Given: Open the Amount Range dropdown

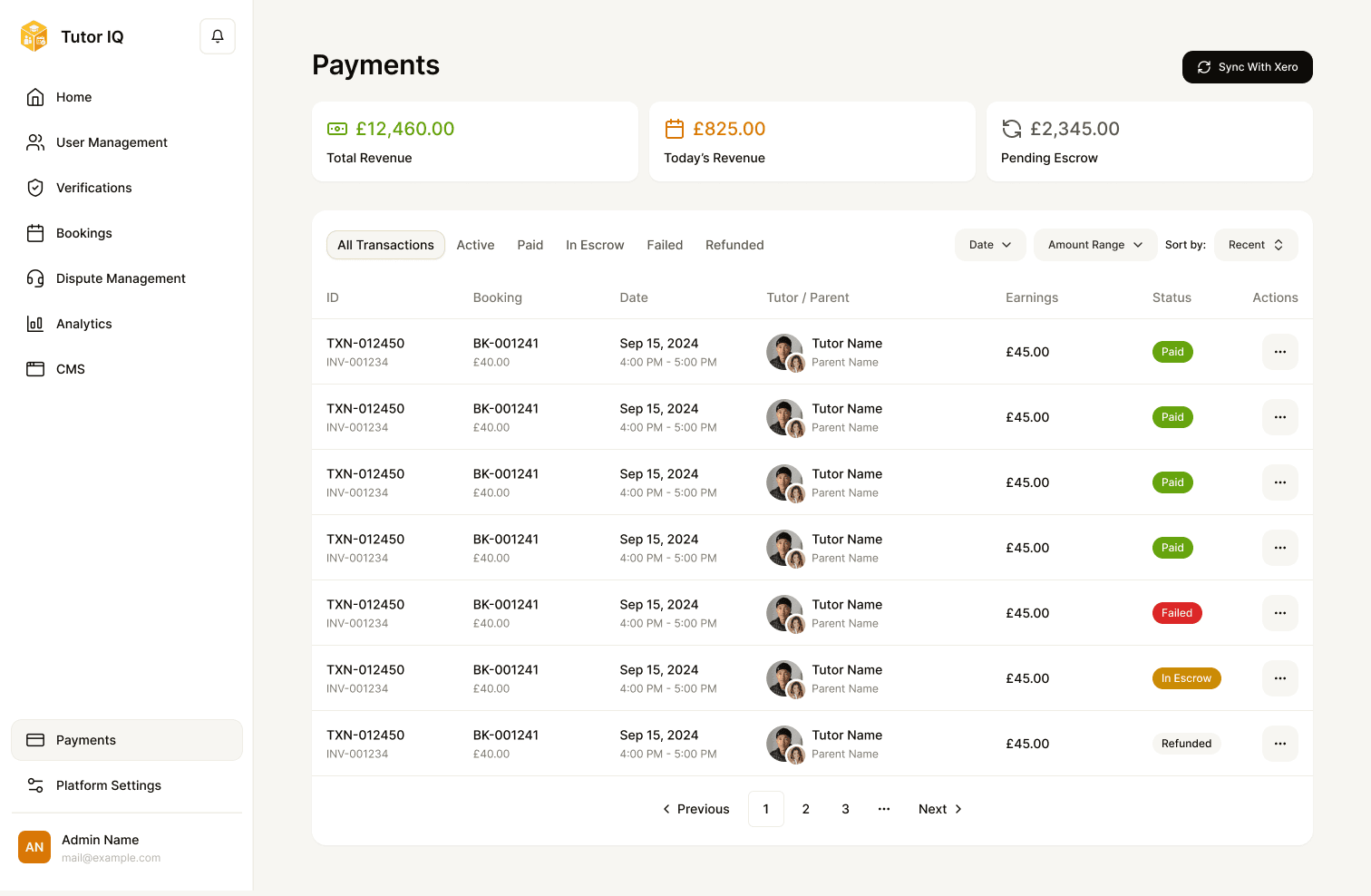Looking at the screenshot, I should pos(1095,245).
